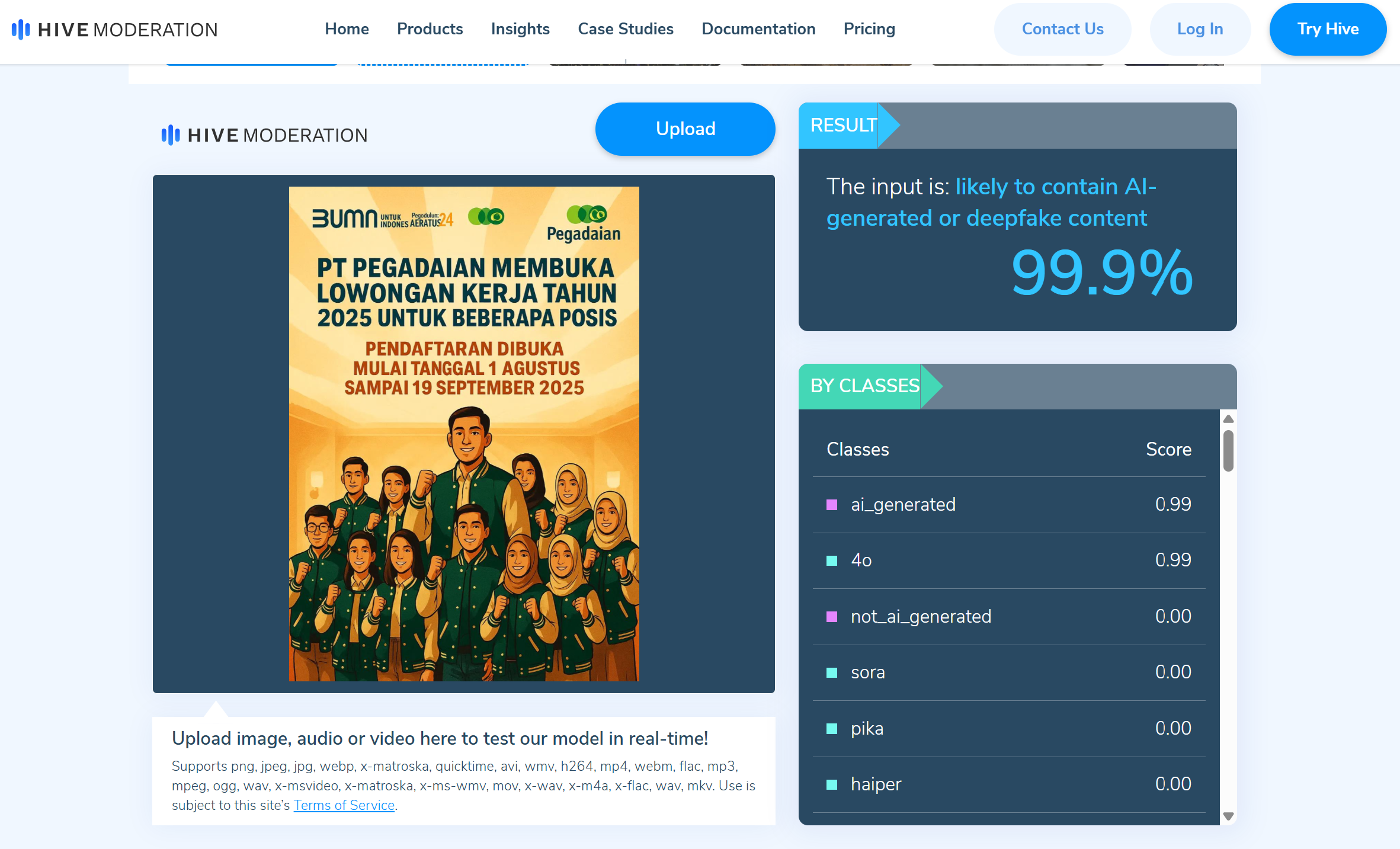This screenshot has width=1400, height=849.
Task: Click the Contact Us button
Action: 1062,29
